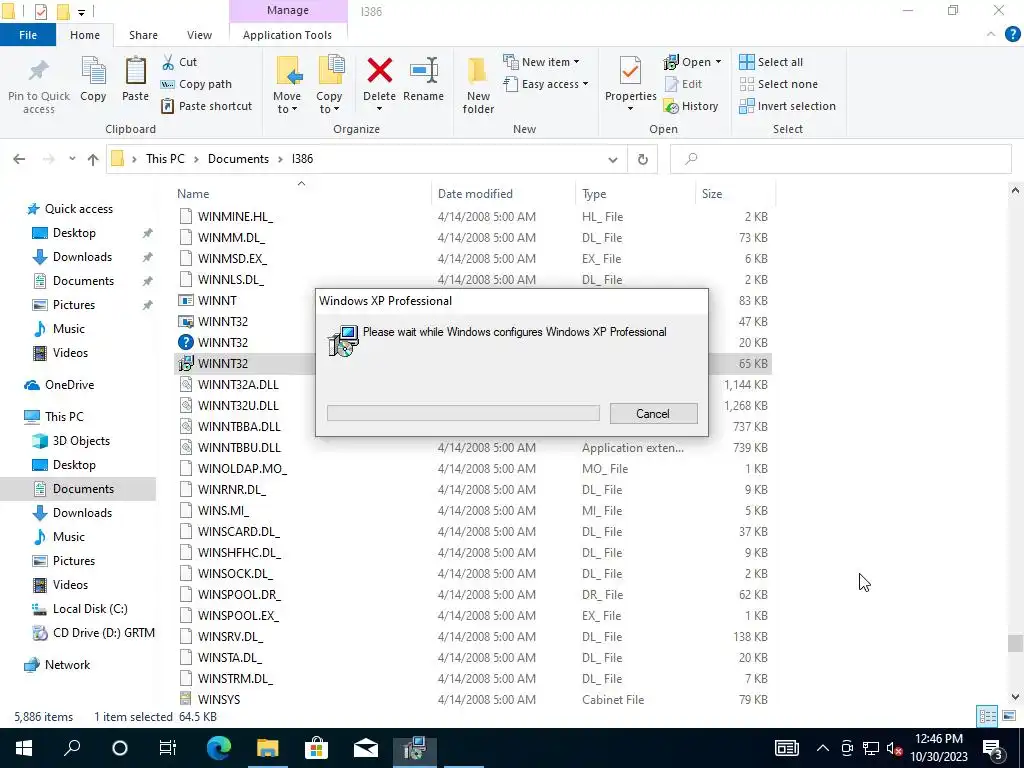Viewport: 1024px width, 768px height.
Task: Click the muted volume tray icon
Action: (895, 748)
